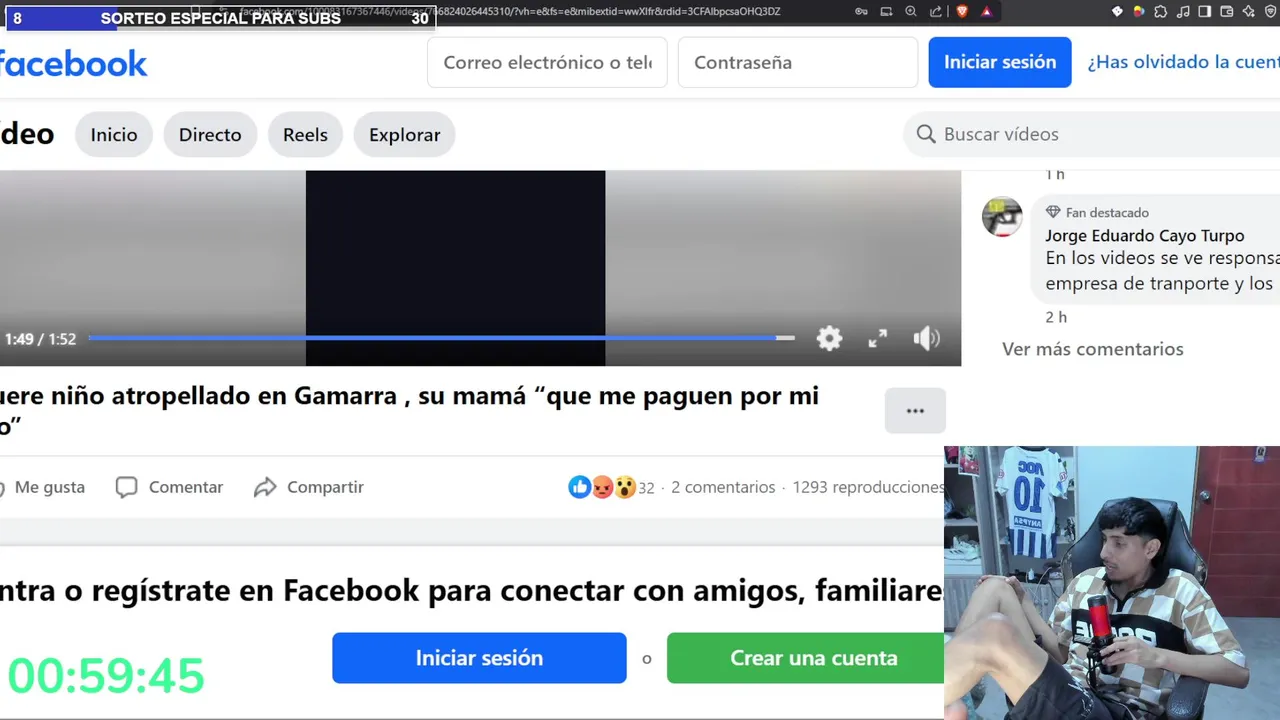The height and width of the screenshot is (720, 1280).
Task: Click the share page icon in address bar
Action: point(936,11)
